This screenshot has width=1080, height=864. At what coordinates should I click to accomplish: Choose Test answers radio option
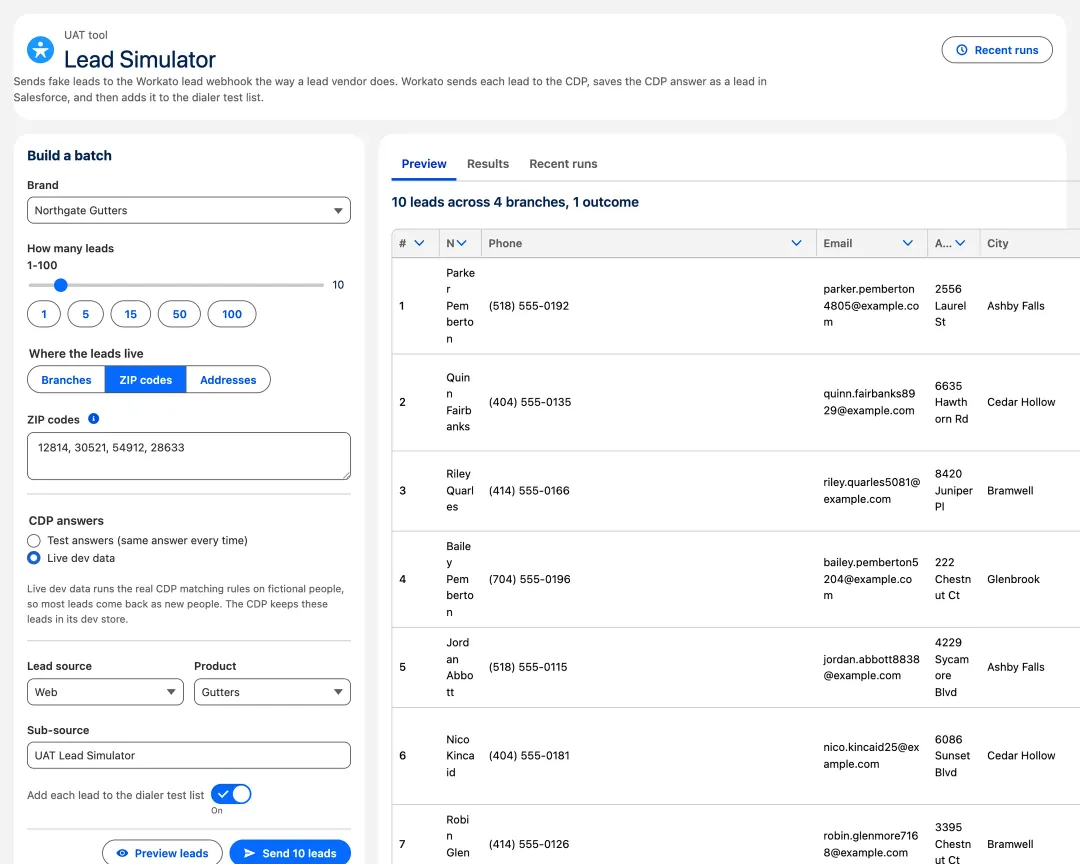pyautogui.click(x=34, y=540)
